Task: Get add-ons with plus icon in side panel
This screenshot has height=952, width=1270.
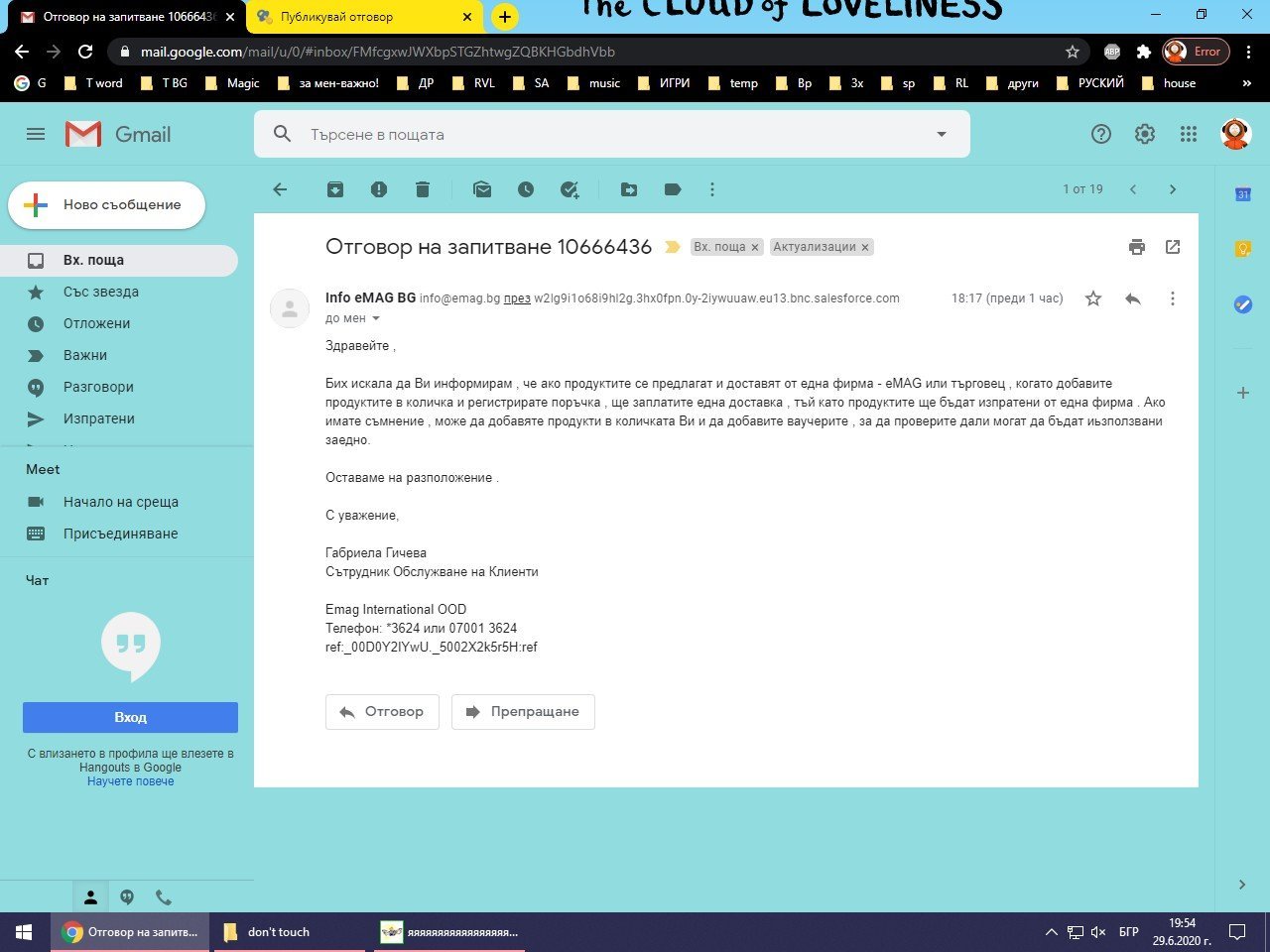Action: (x=1242, y=393)
